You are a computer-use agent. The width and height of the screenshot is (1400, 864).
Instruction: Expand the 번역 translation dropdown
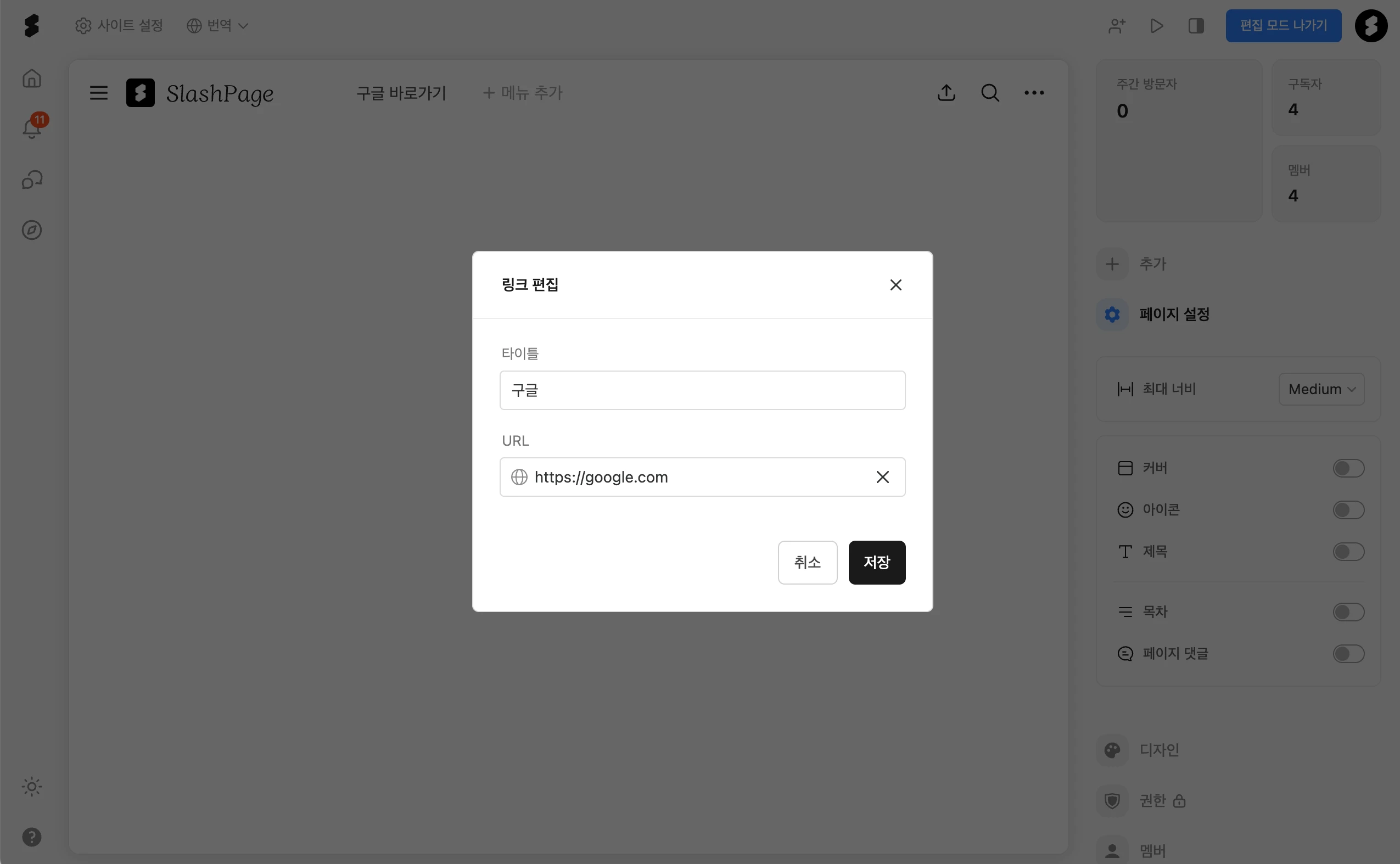point(218,26)
